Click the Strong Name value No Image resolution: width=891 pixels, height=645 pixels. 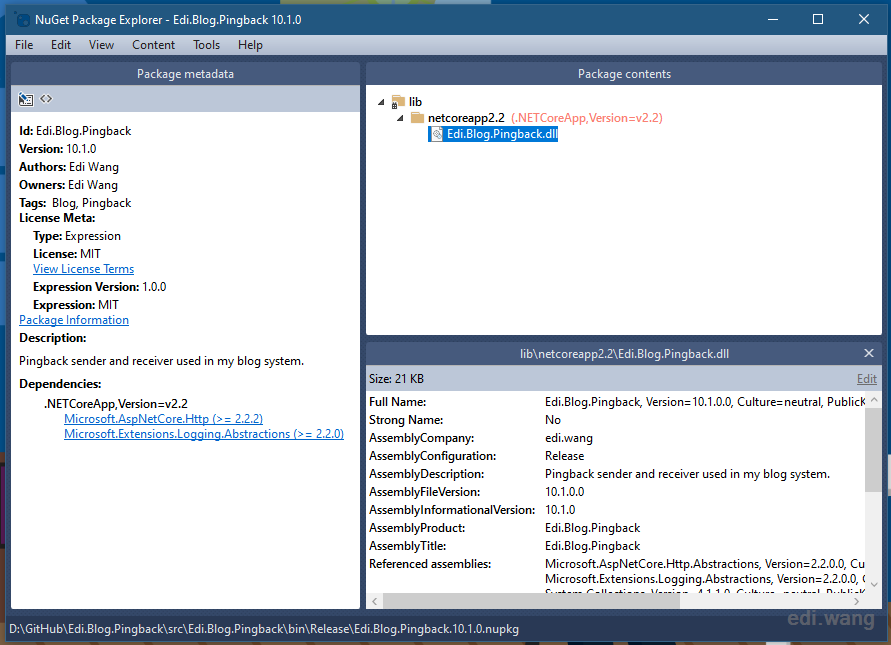(x=553, y=420)
